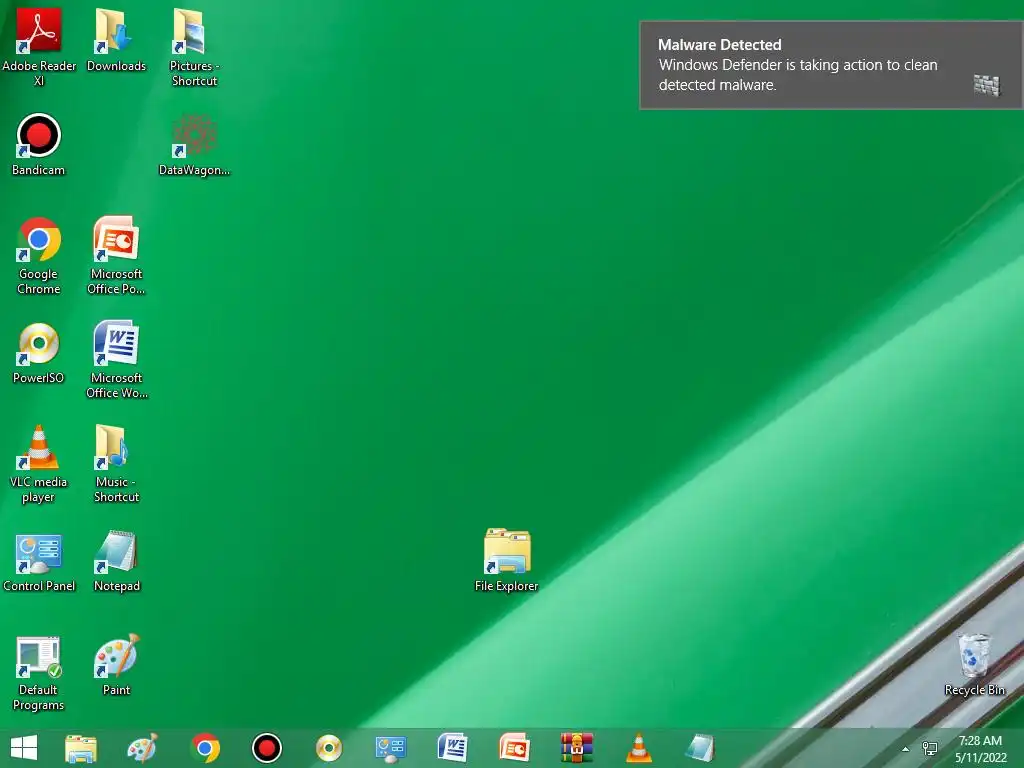1024x768 pixels.
Task: Click the Windows Defender icon in notification
Action: [x=987, y=85]
